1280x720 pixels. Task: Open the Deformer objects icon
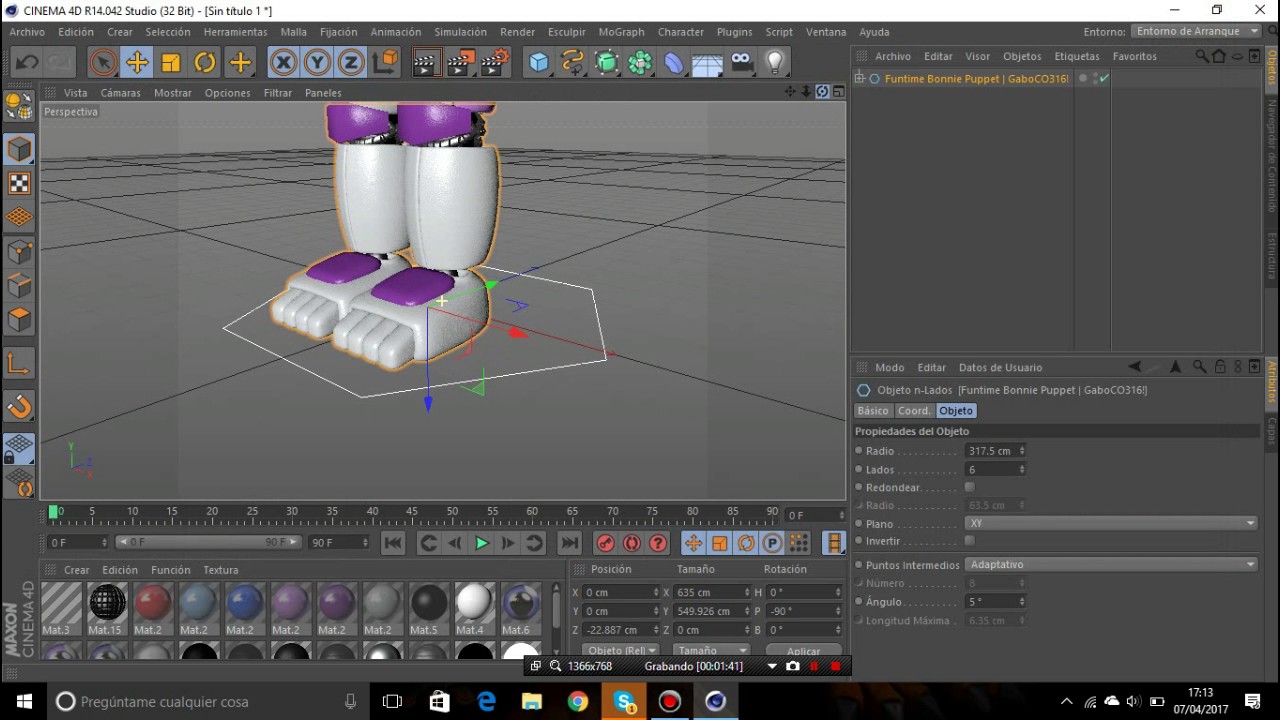pos(674,63)
